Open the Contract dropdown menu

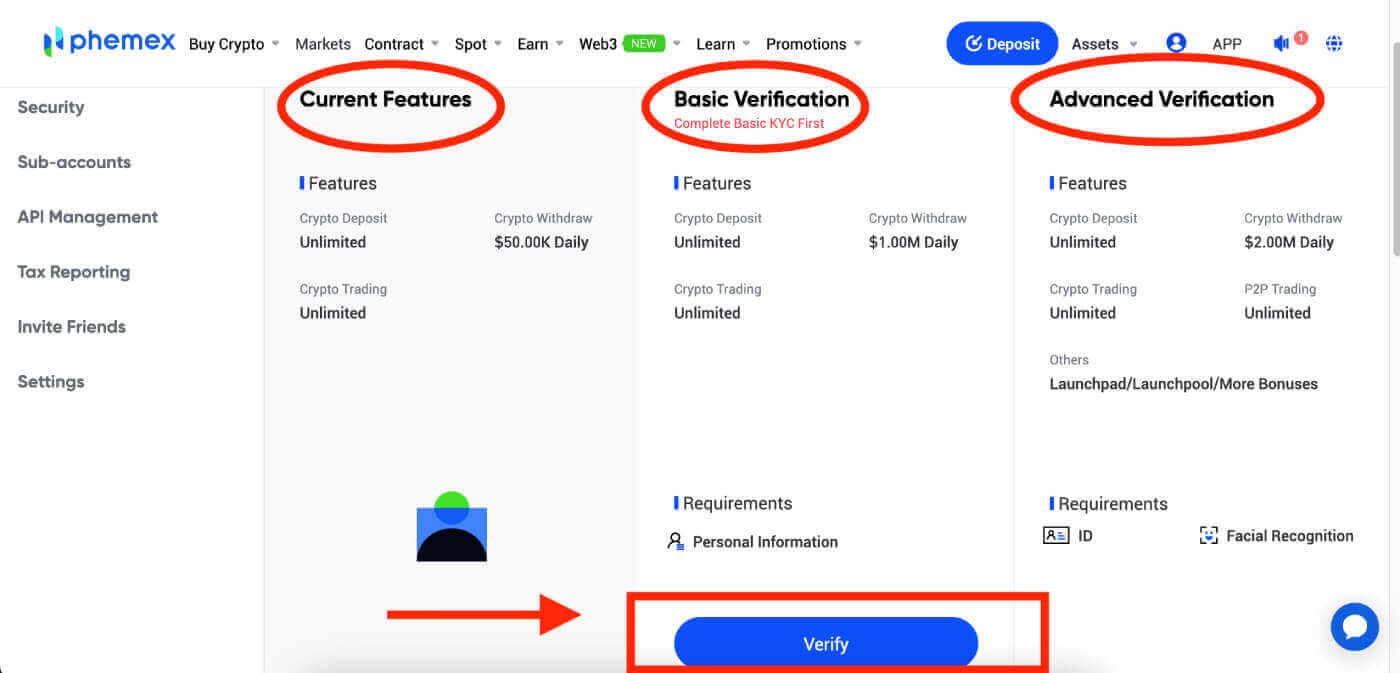click(x=394, y=43)
